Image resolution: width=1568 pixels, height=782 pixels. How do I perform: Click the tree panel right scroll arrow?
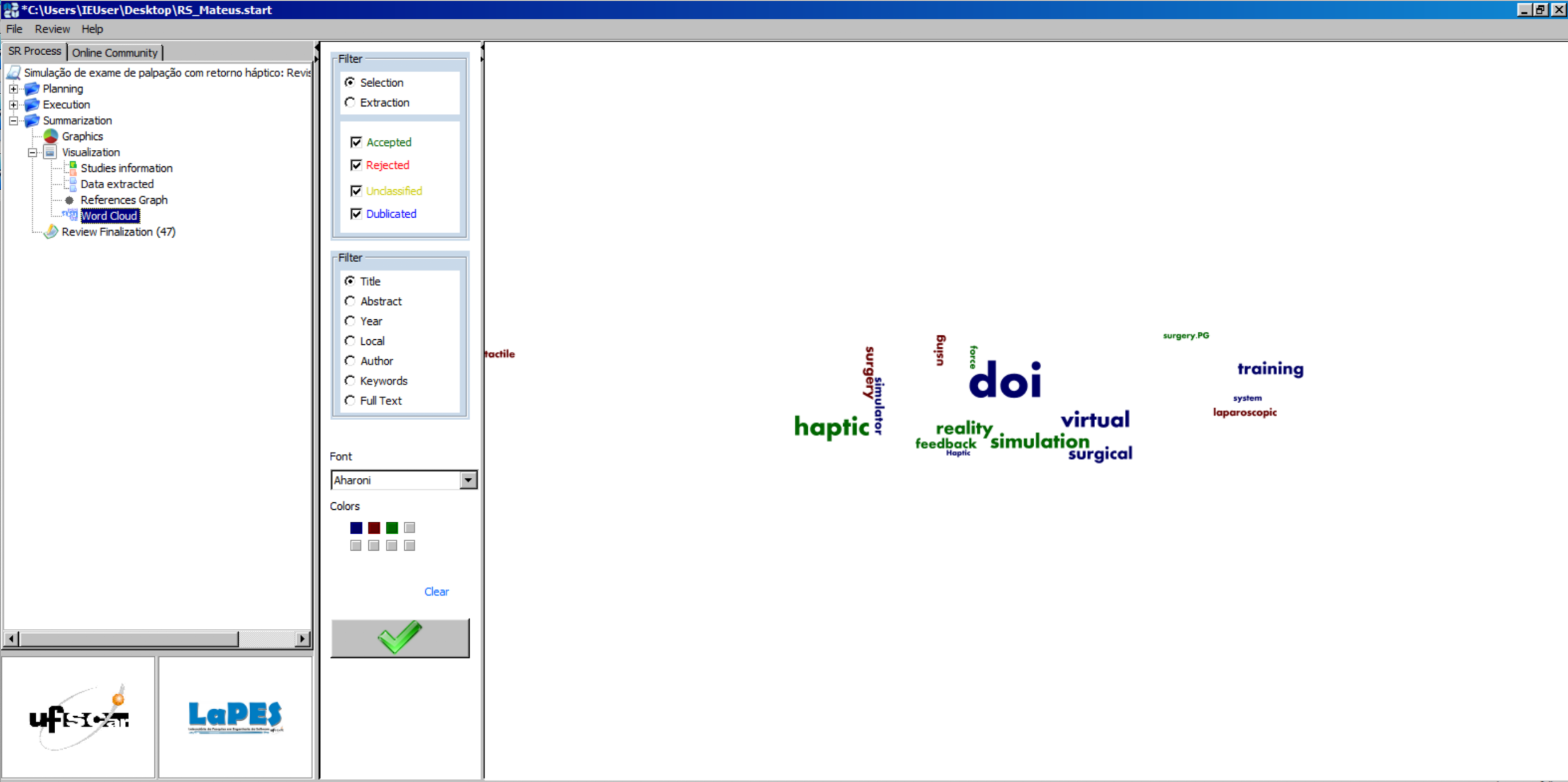(303, 638)
